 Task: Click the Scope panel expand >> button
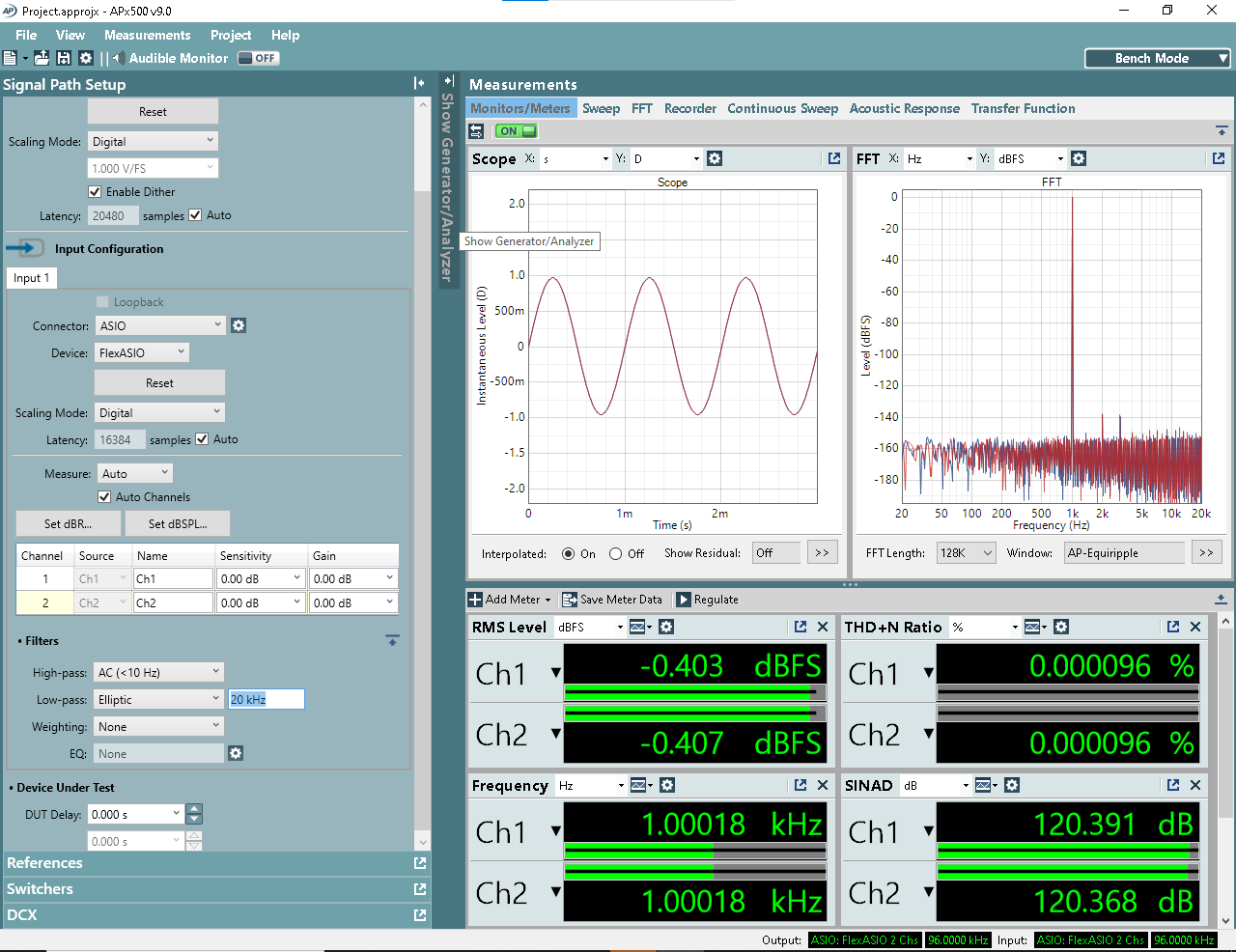pos(822,552)
